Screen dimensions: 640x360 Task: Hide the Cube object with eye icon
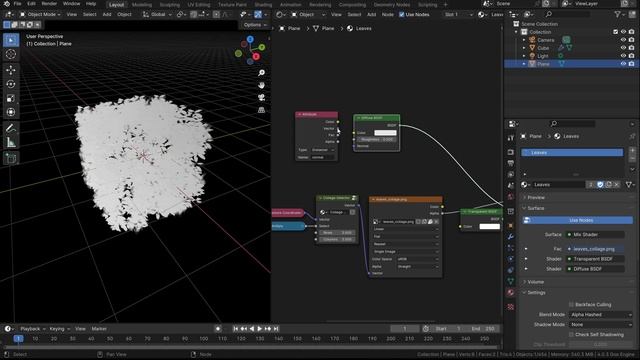(623, 48)
